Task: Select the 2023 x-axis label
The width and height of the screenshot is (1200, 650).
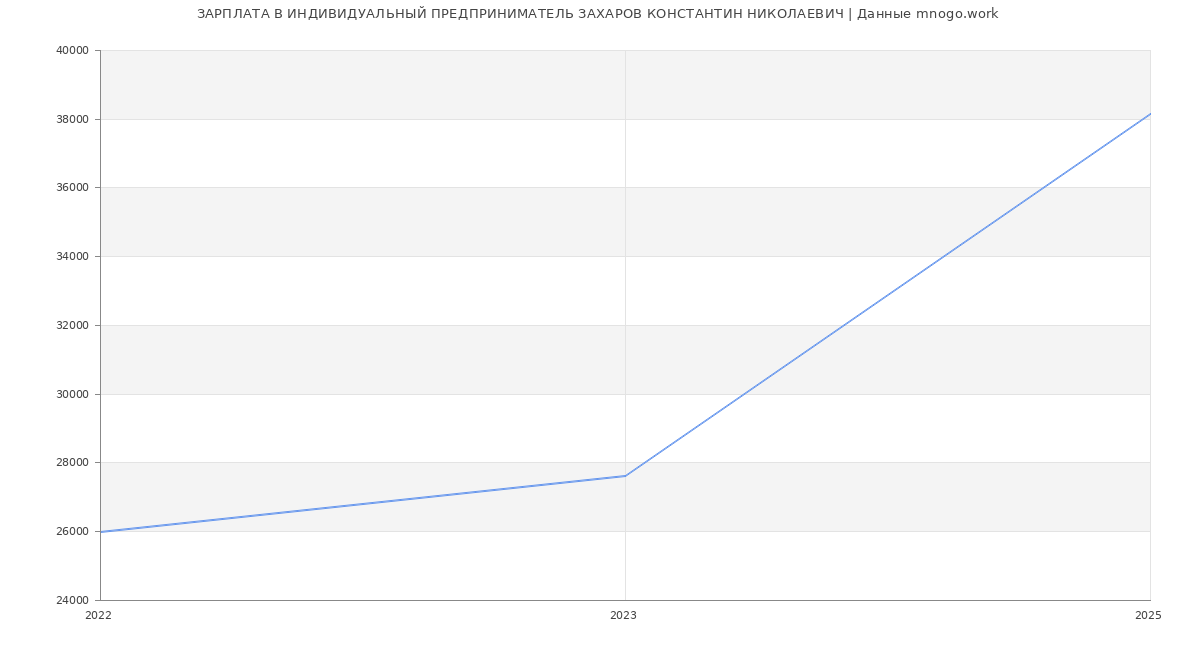Action: [623, 616]
